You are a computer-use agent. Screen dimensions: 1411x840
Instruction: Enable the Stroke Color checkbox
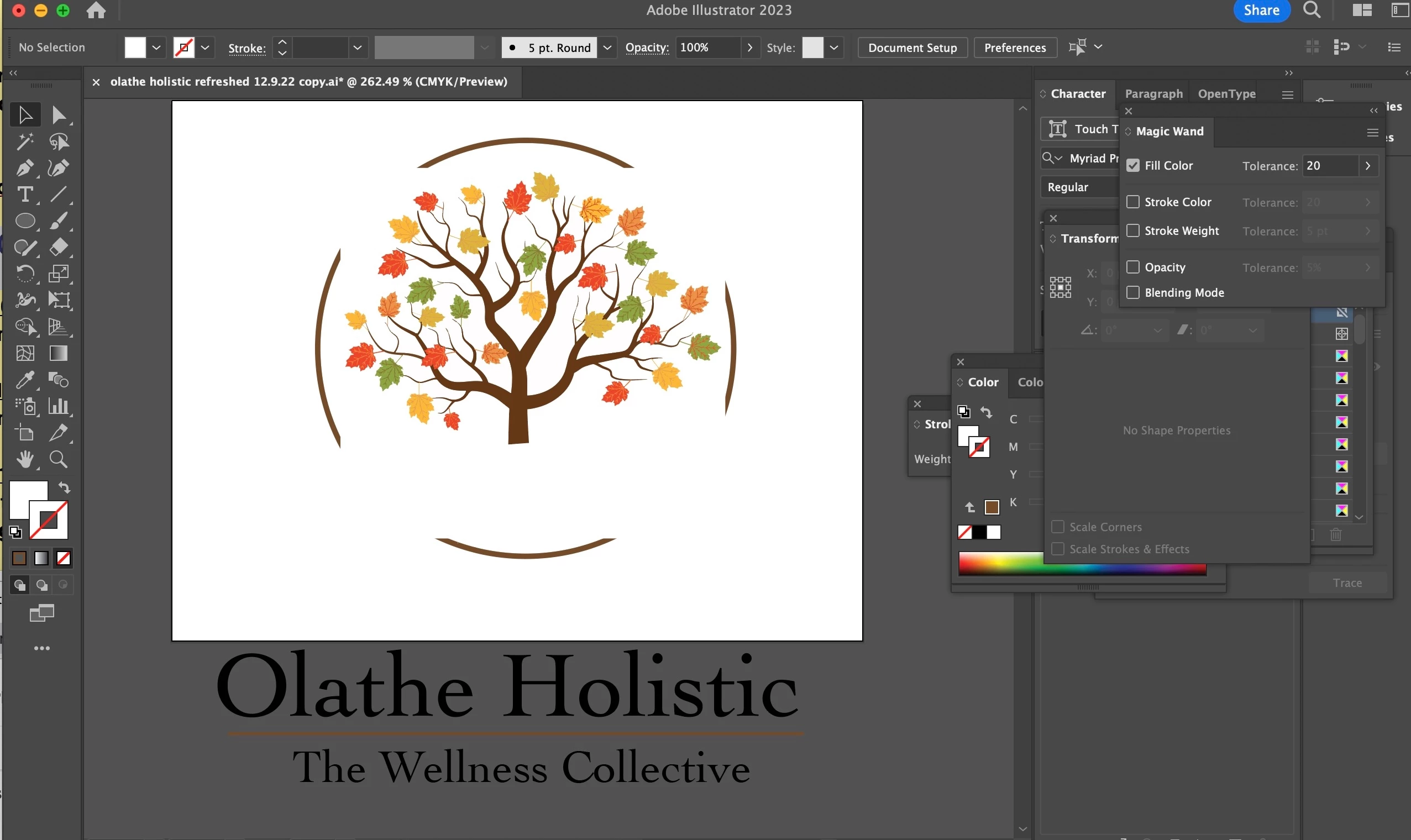coord(1132,202)
